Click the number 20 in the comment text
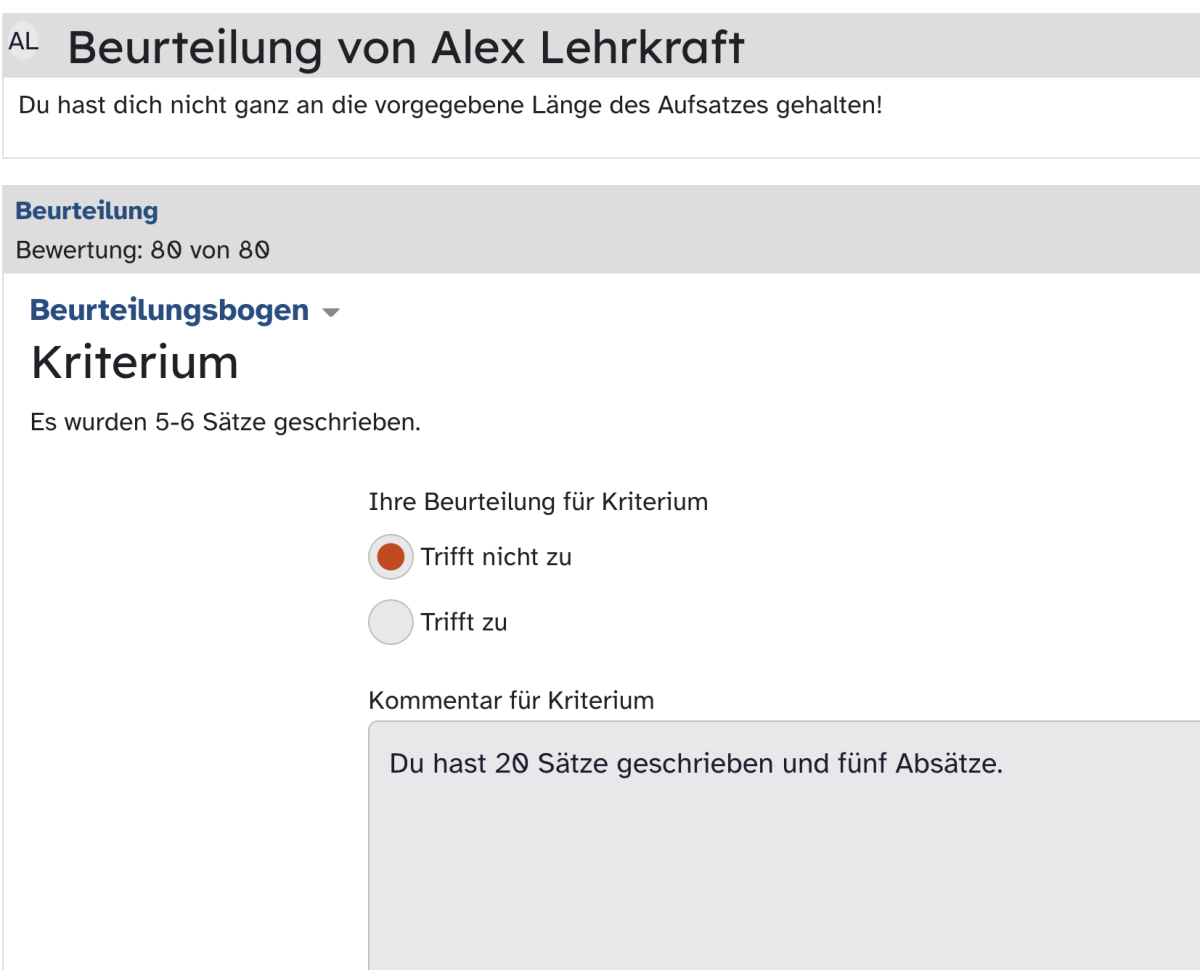The image size is (1200, 970). pos(511,765)
